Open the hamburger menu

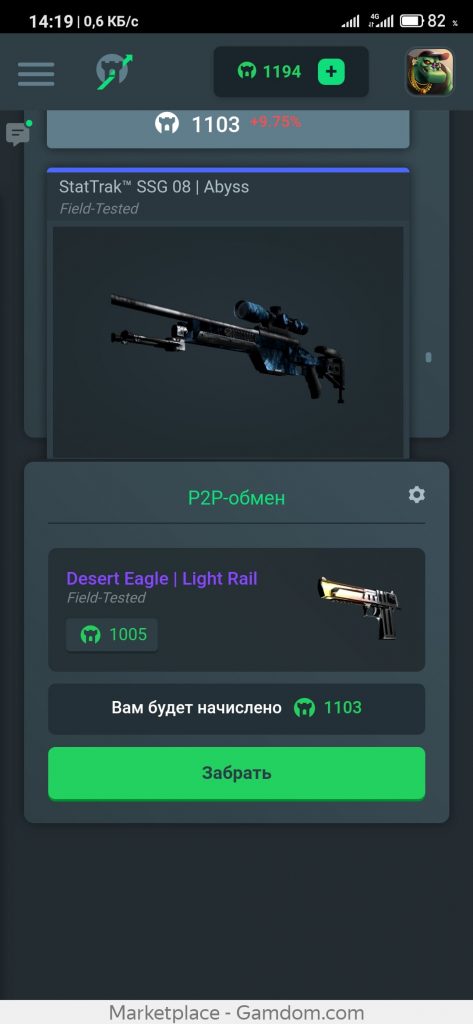[x=36, y=73]
